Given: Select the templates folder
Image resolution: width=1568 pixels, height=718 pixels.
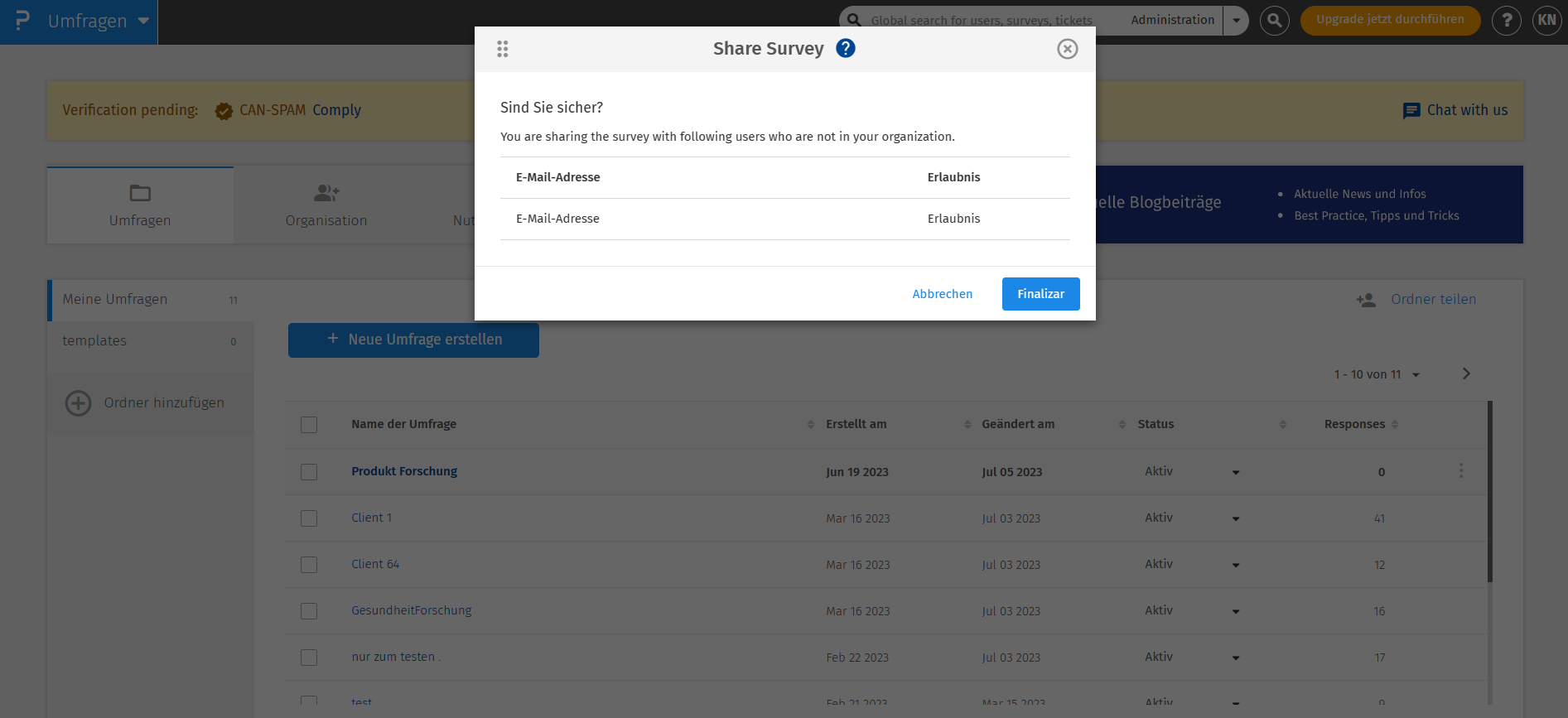Looking at the screenshot, I should pyautogui.click(x=151, y=341).
